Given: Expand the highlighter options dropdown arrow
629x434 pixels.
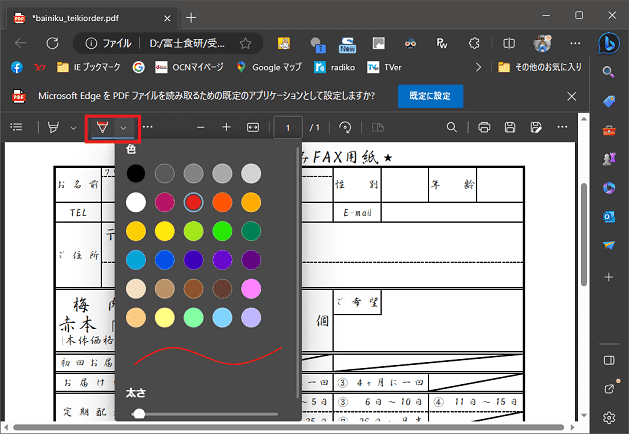Looking at the screenshot, I should 73,127.
